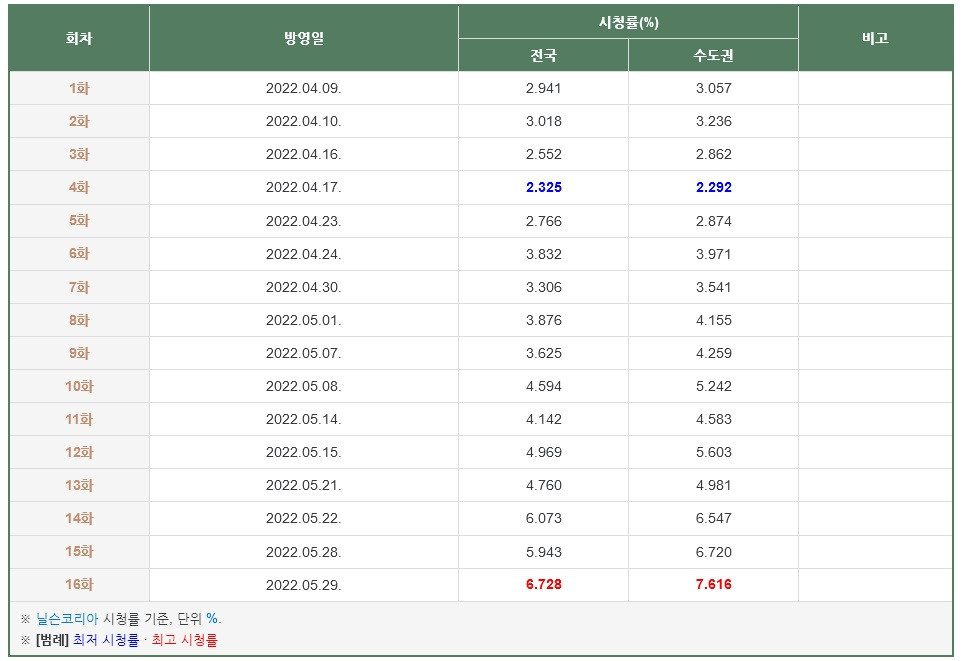Click the blue % link in the footnote
This screenshot has height=661, width=962.
[x=212, y=619]
